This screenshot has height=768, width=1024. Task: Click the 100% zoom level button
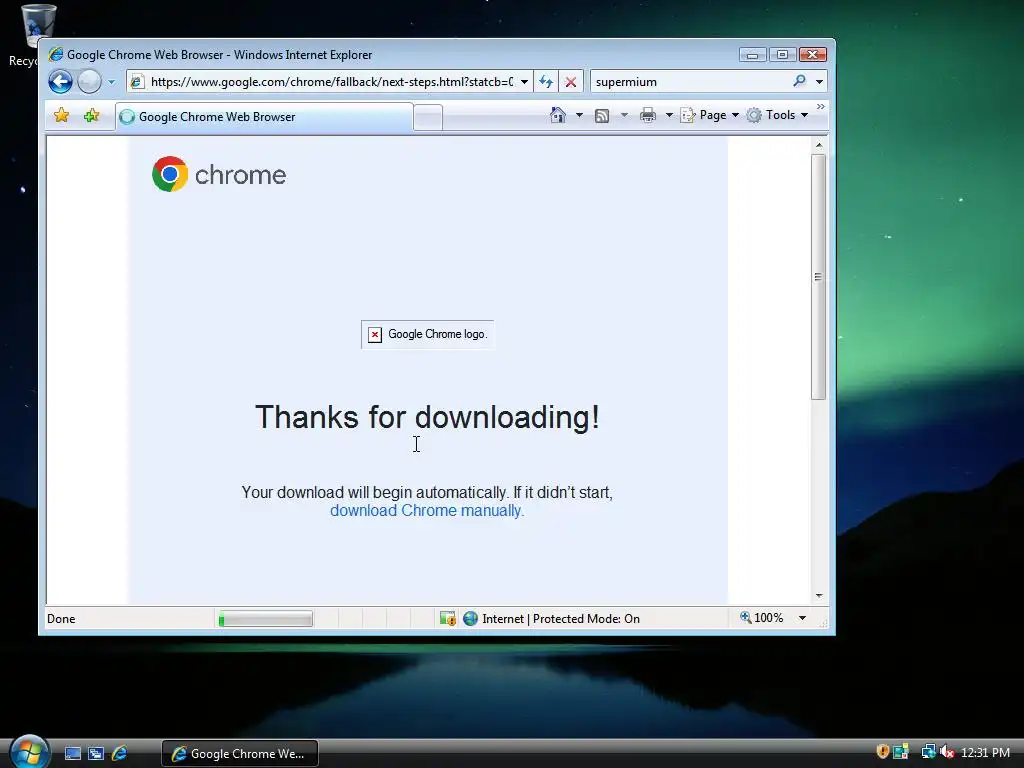click(x=761, y=618)
